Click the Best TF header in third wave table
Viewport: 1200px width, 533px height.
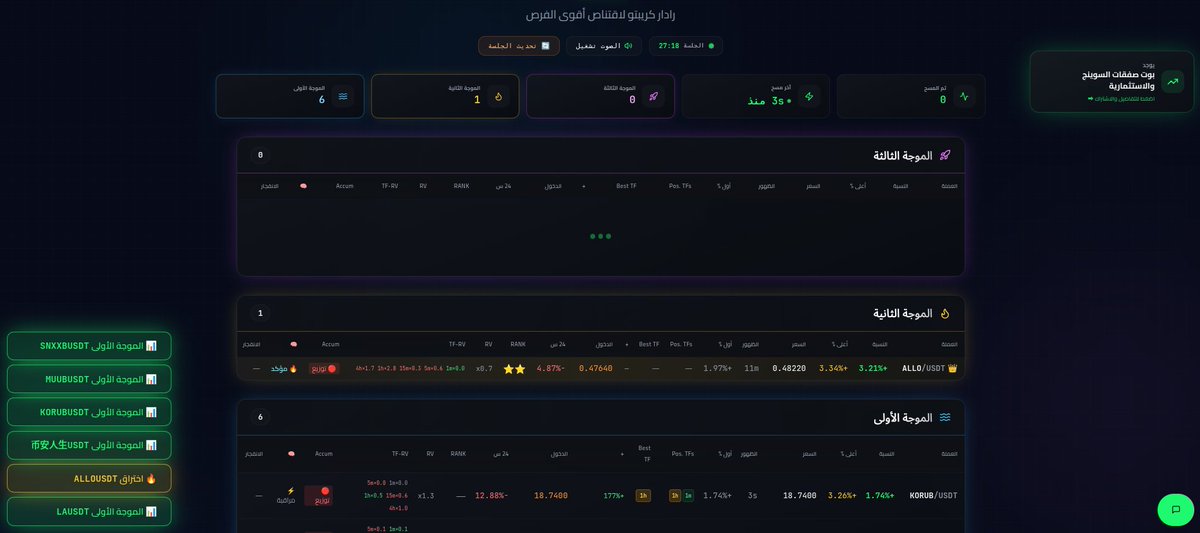coord(626,186)
